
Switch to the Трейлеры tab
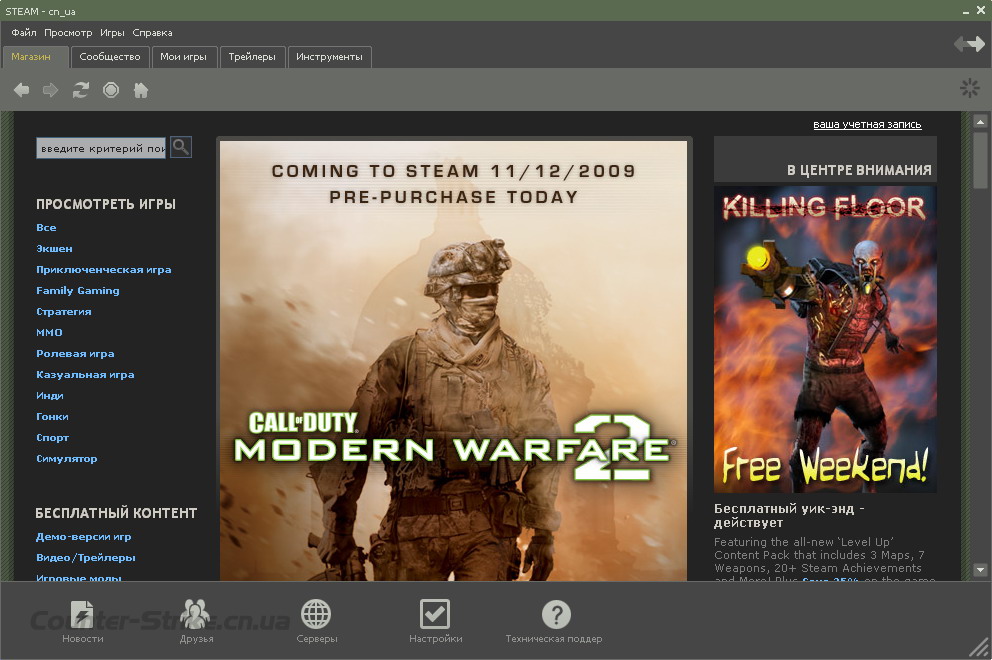point(252,56)
